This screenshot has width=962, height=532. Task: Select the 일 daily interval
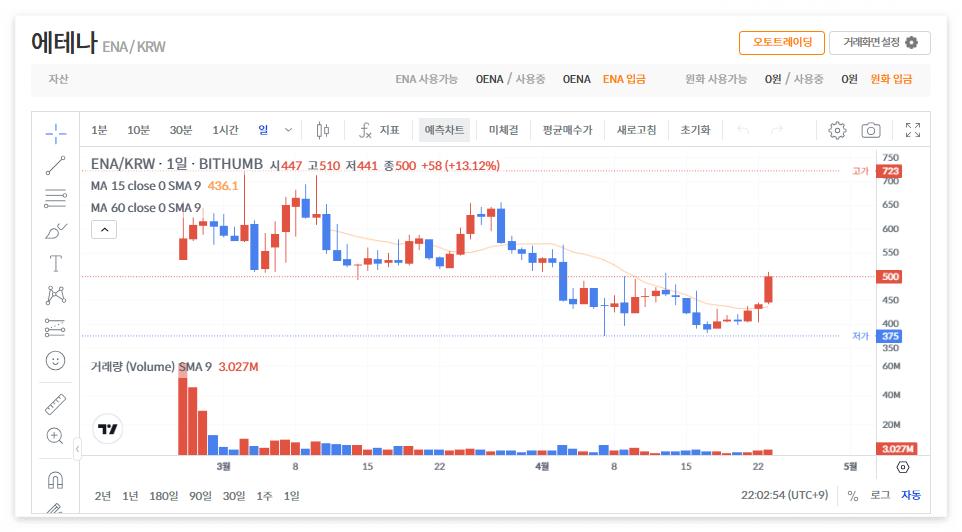pos(263,130)
